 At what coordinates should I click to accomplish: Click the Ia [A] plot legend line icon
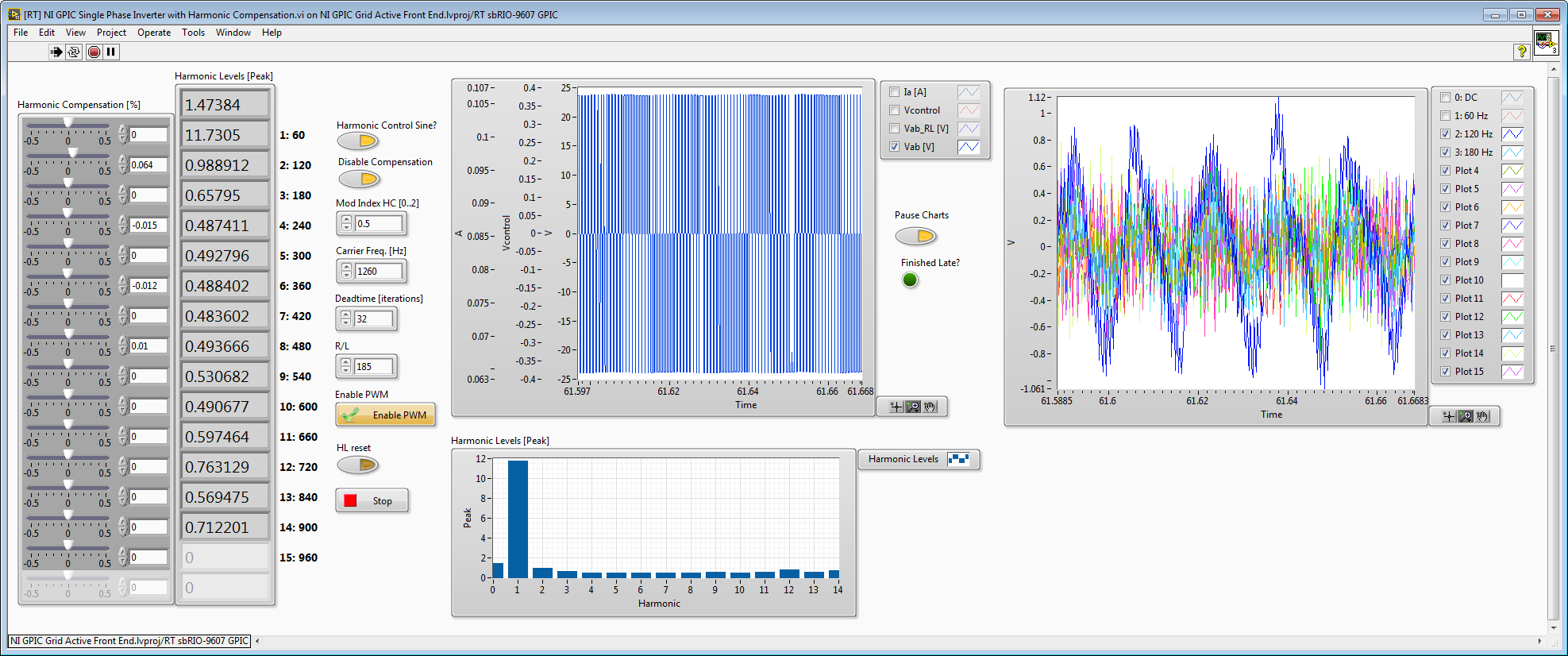969,92
